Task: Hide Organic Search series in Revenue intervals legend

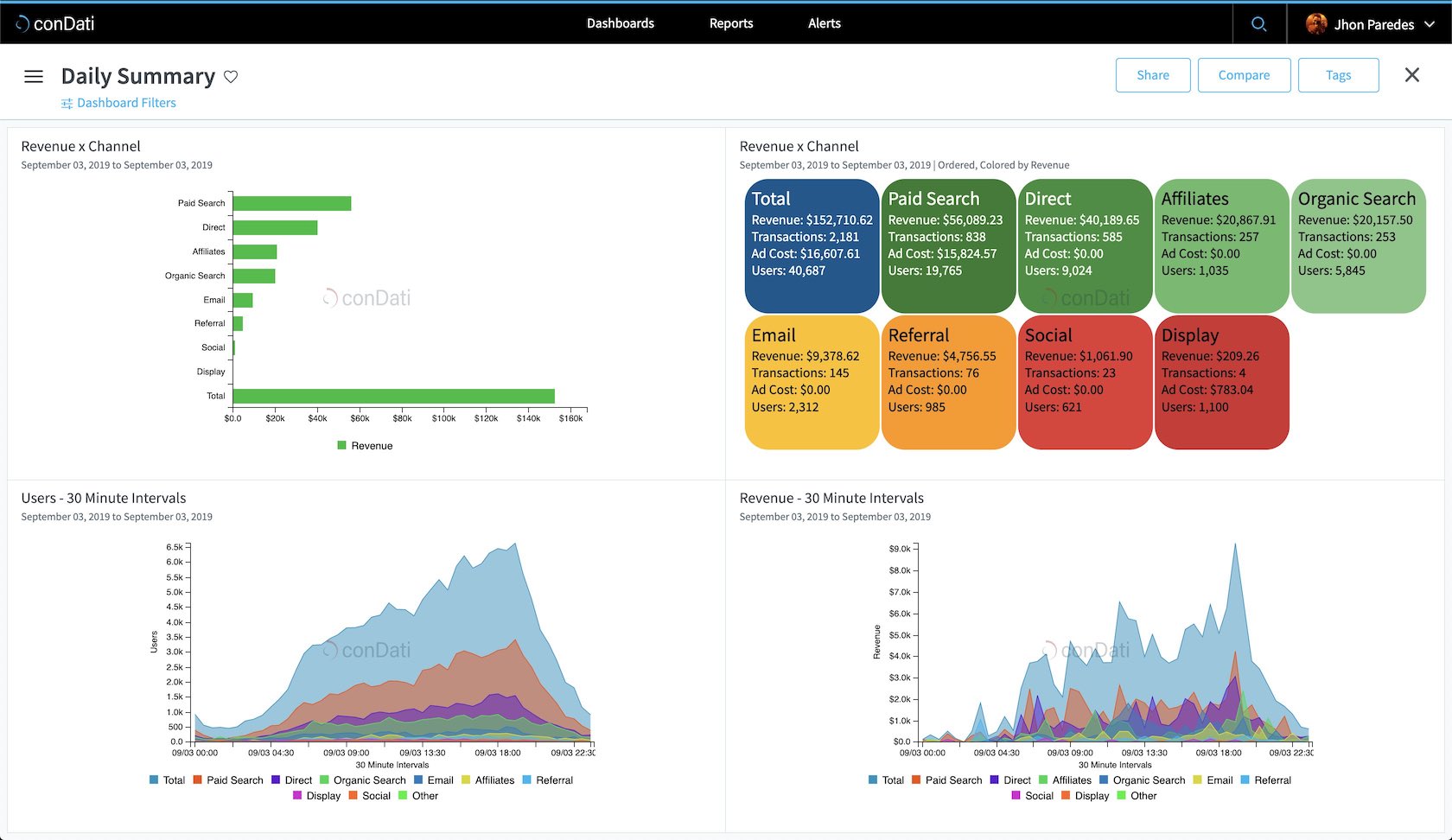Action: pos(1142,780)
